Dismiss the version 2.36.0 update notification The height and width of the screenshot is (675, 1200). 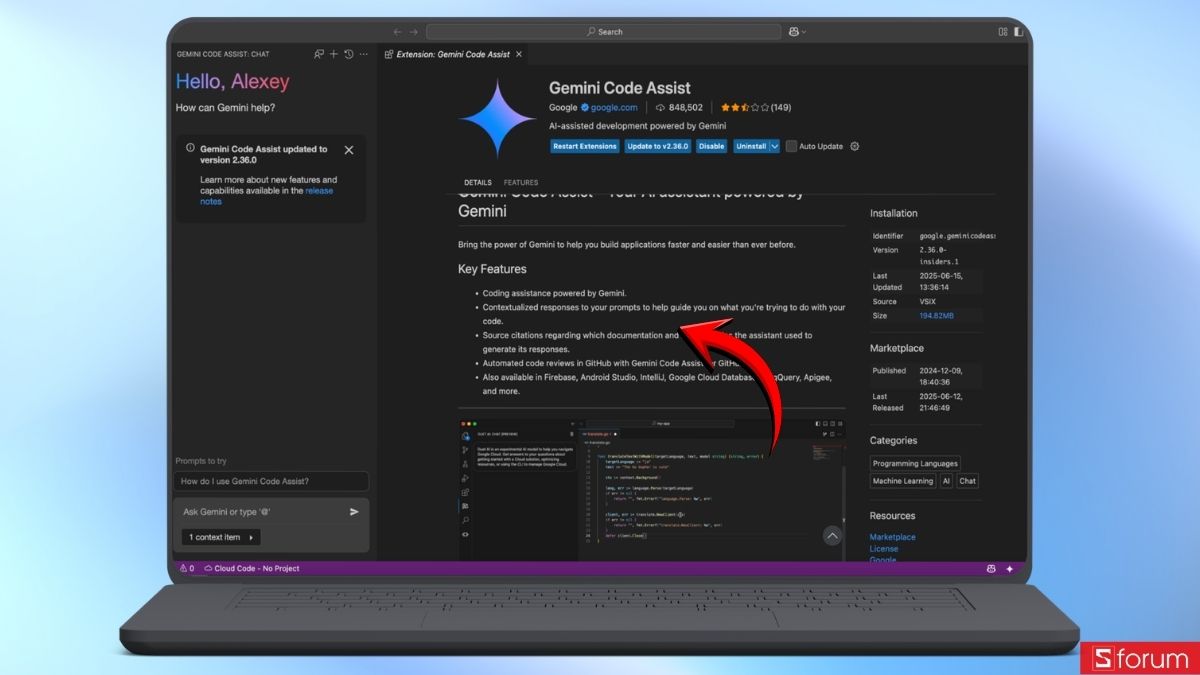[x=349, y=150]
